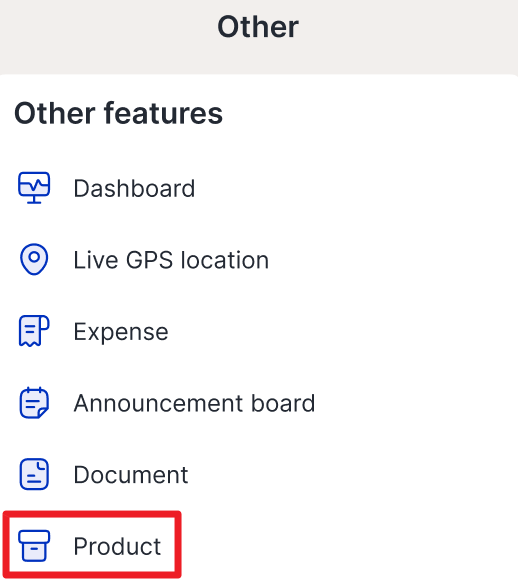
Task: Click the "Product" label text
Action: pyautogui.click(x=117, y=546)
